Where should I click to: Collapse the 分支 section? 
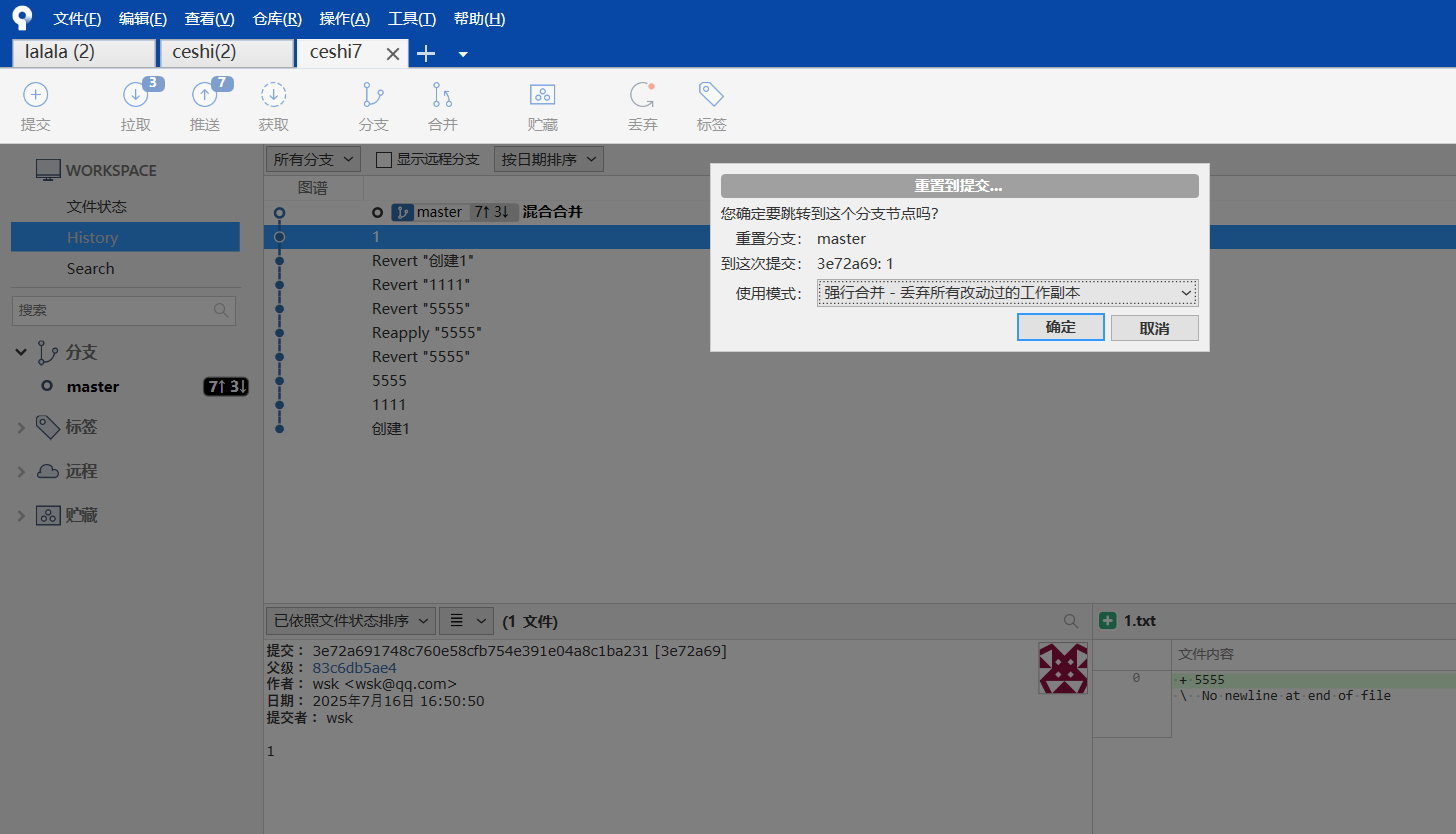click(x=21, y=353)
